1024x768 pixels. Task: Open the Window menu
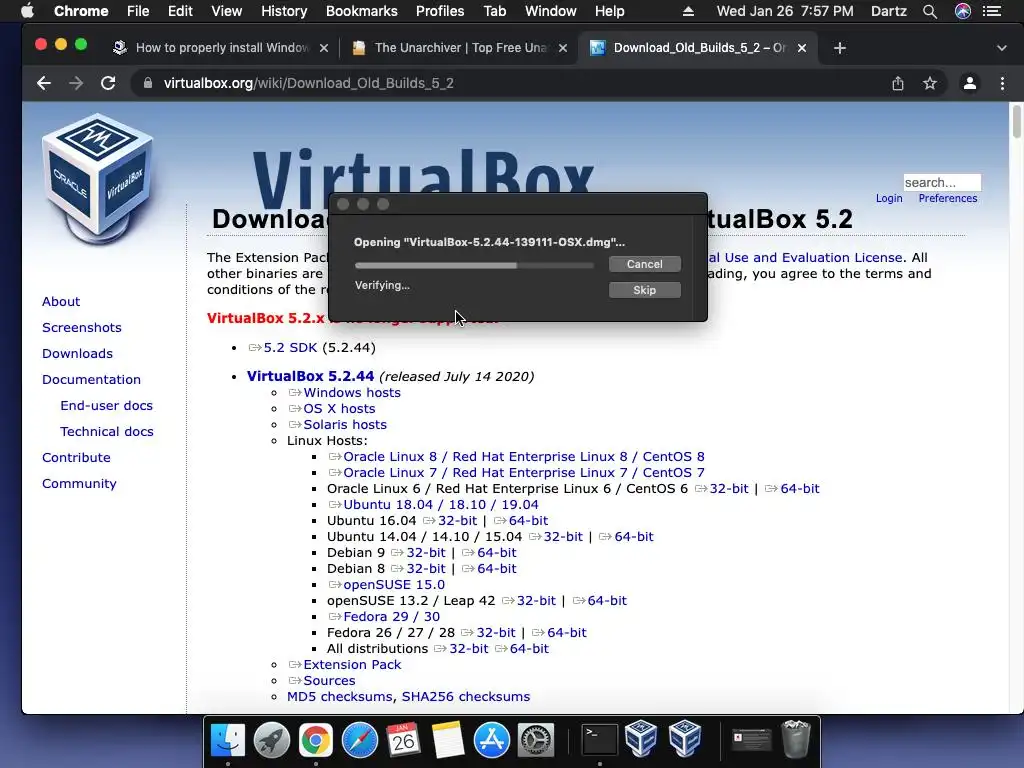coord(551,11)
